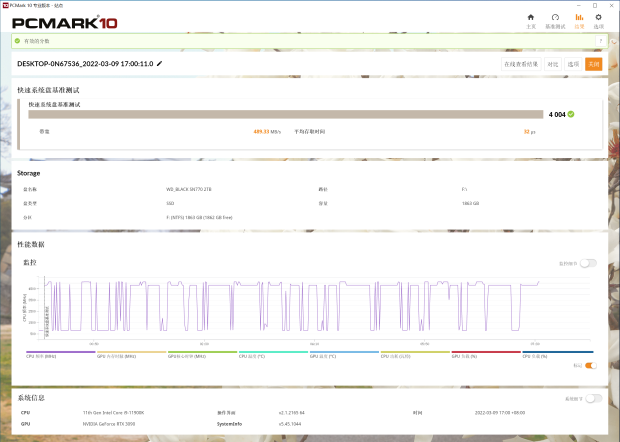
Task: Click the 有效的分数 valid score text
Action: point(37,41)
